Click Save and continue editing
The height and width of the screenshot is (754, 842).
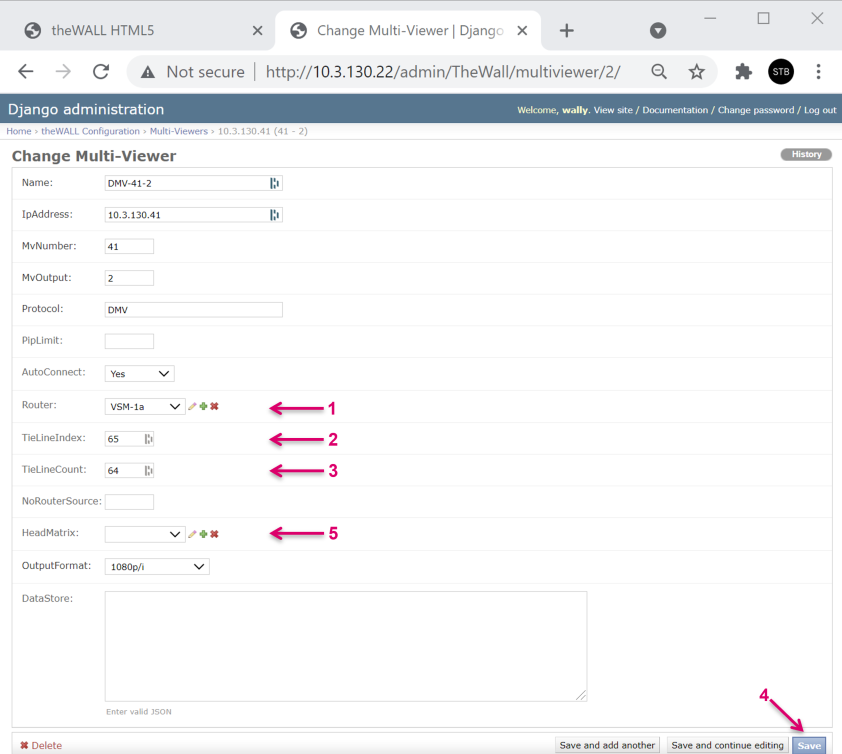click(727, 745)
